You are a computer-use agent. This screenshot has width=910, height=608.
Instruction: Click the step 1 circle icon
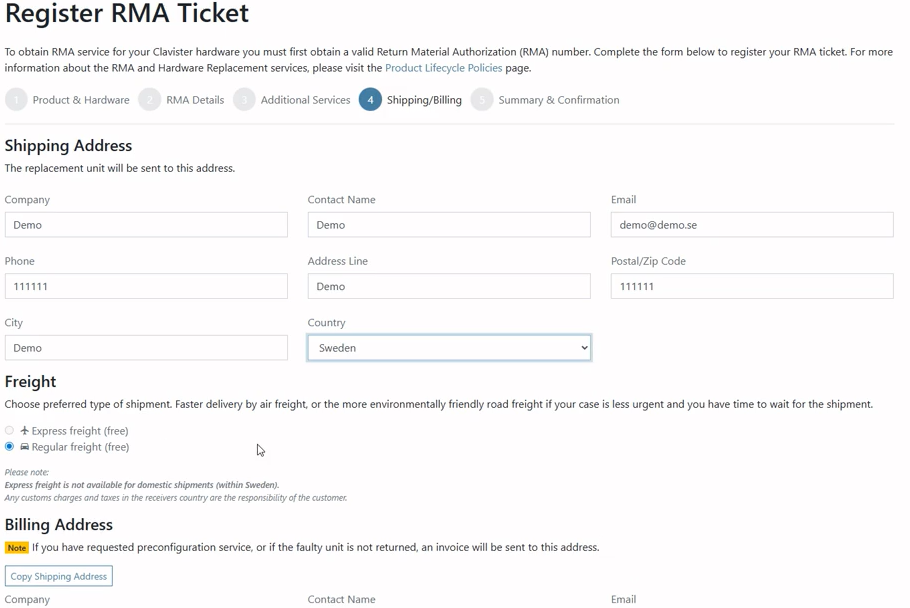16,100
